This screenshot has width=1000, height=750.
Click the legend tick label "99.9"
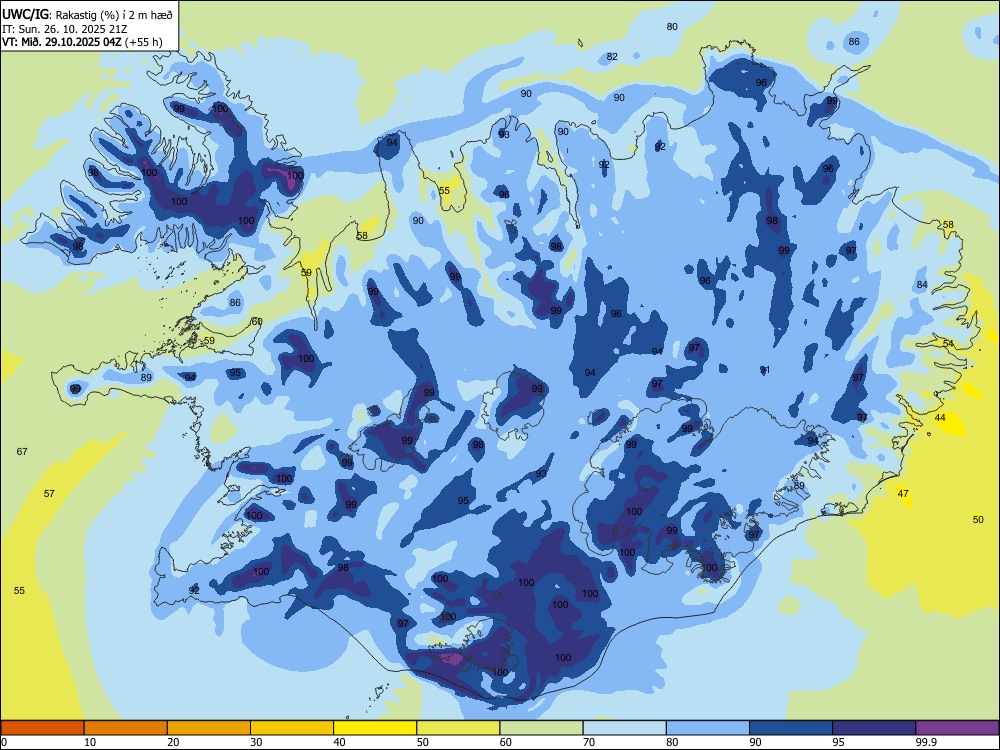[x=926, y=742]
